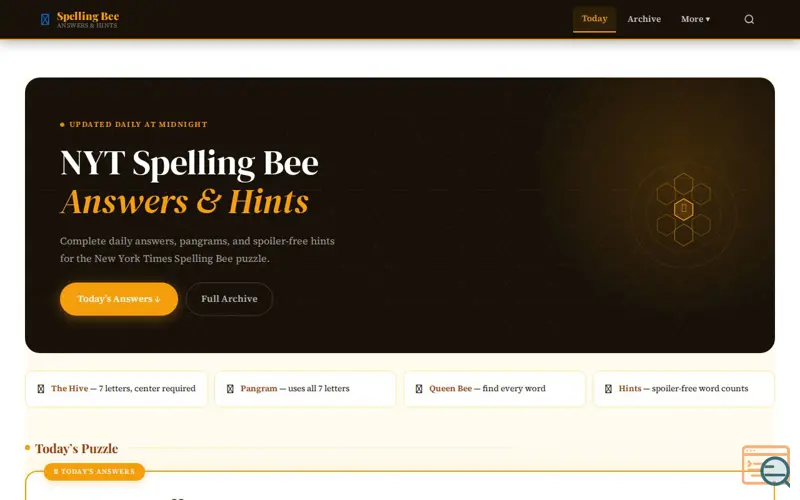Open the Full Archive button
The width and height of the screenshot is (800, 500).
pyautogui.click(x=229, y=299)
